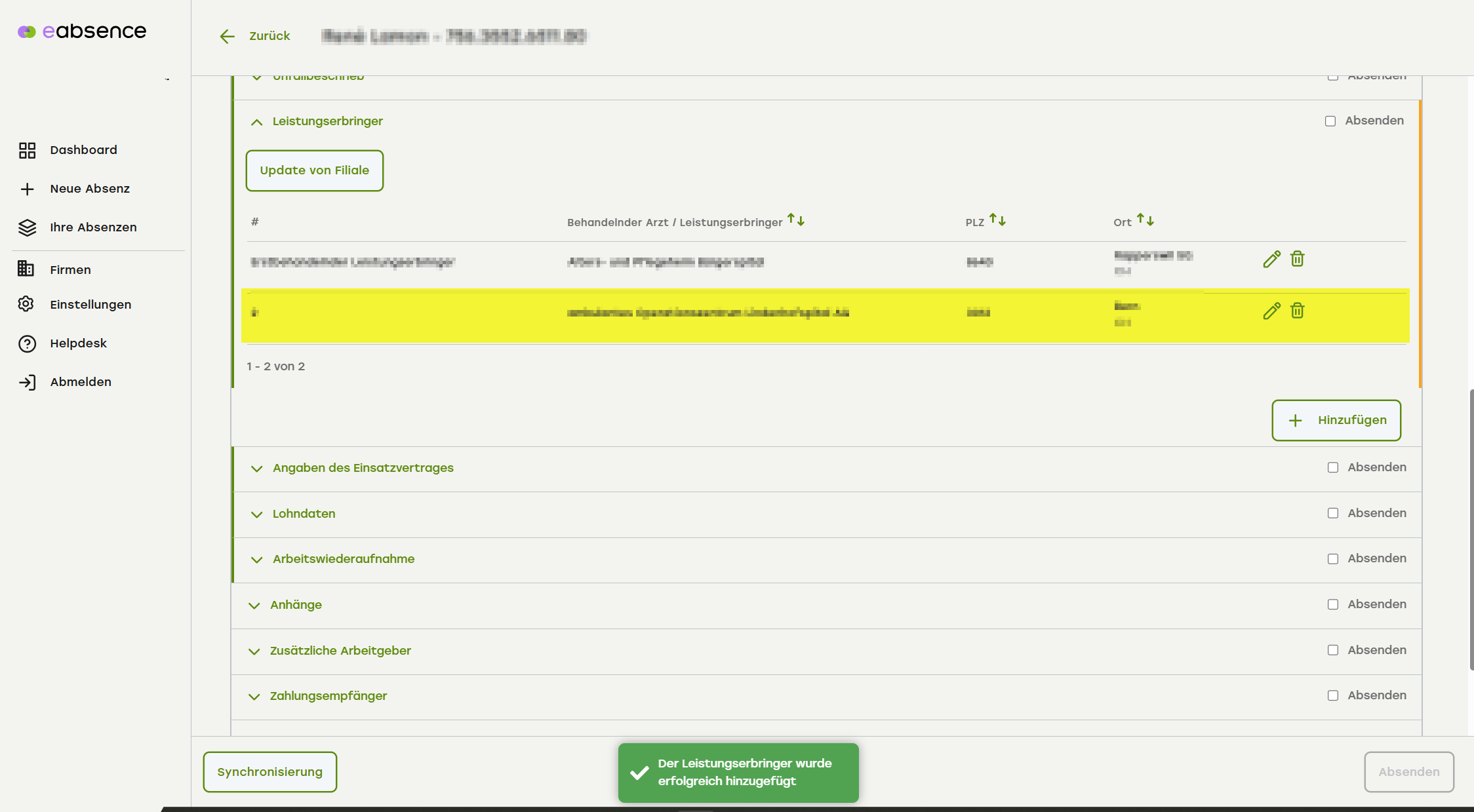
Task: Delete the highlighted Leistungserbringer row via trash icon
Action: pyautogui.click(x=1297, y=311)
